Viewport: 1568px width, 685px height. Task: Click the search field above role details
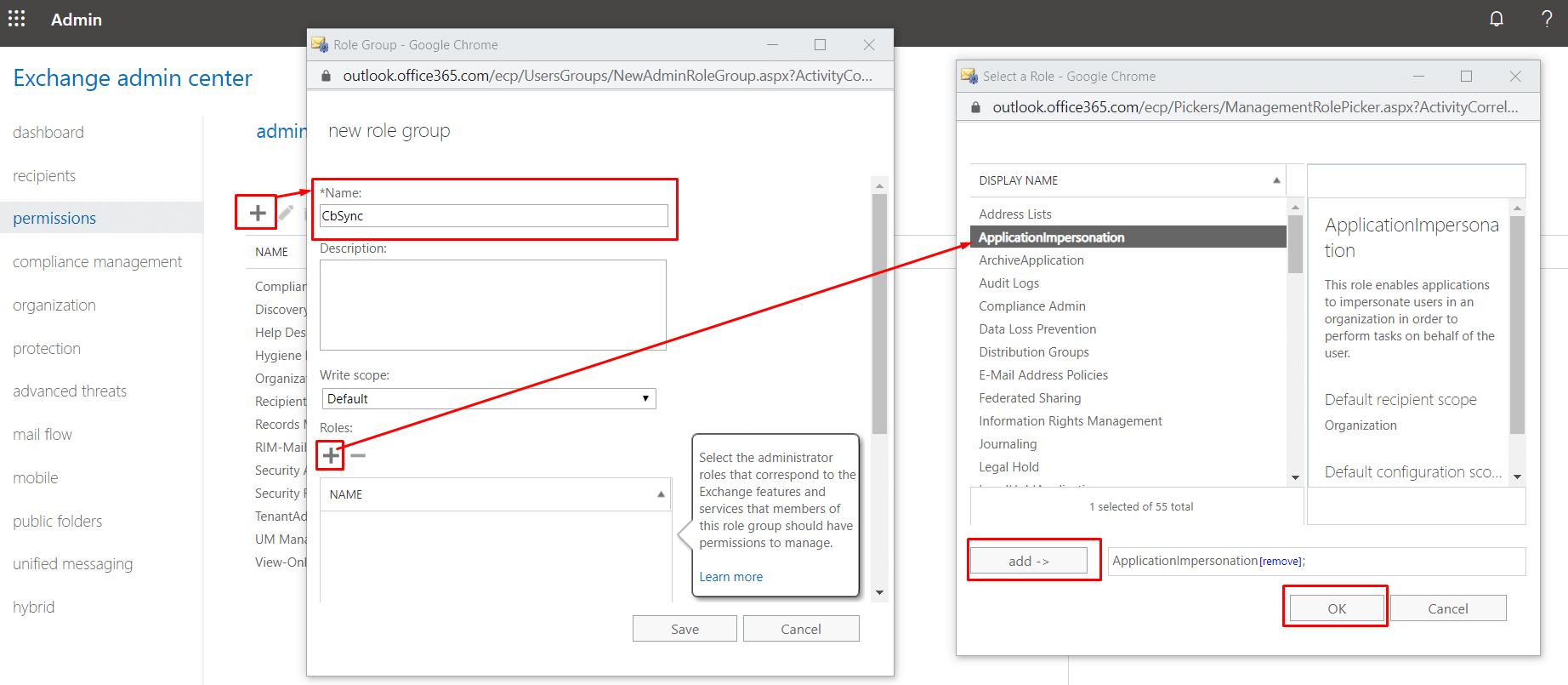(x=1416, y=180)
